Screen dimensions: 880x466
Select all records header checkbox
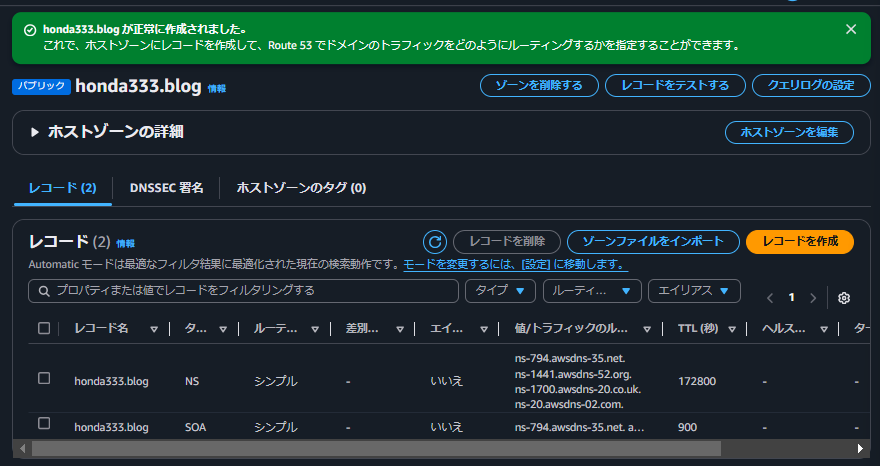pyautogui.click(x=44, y=328)
